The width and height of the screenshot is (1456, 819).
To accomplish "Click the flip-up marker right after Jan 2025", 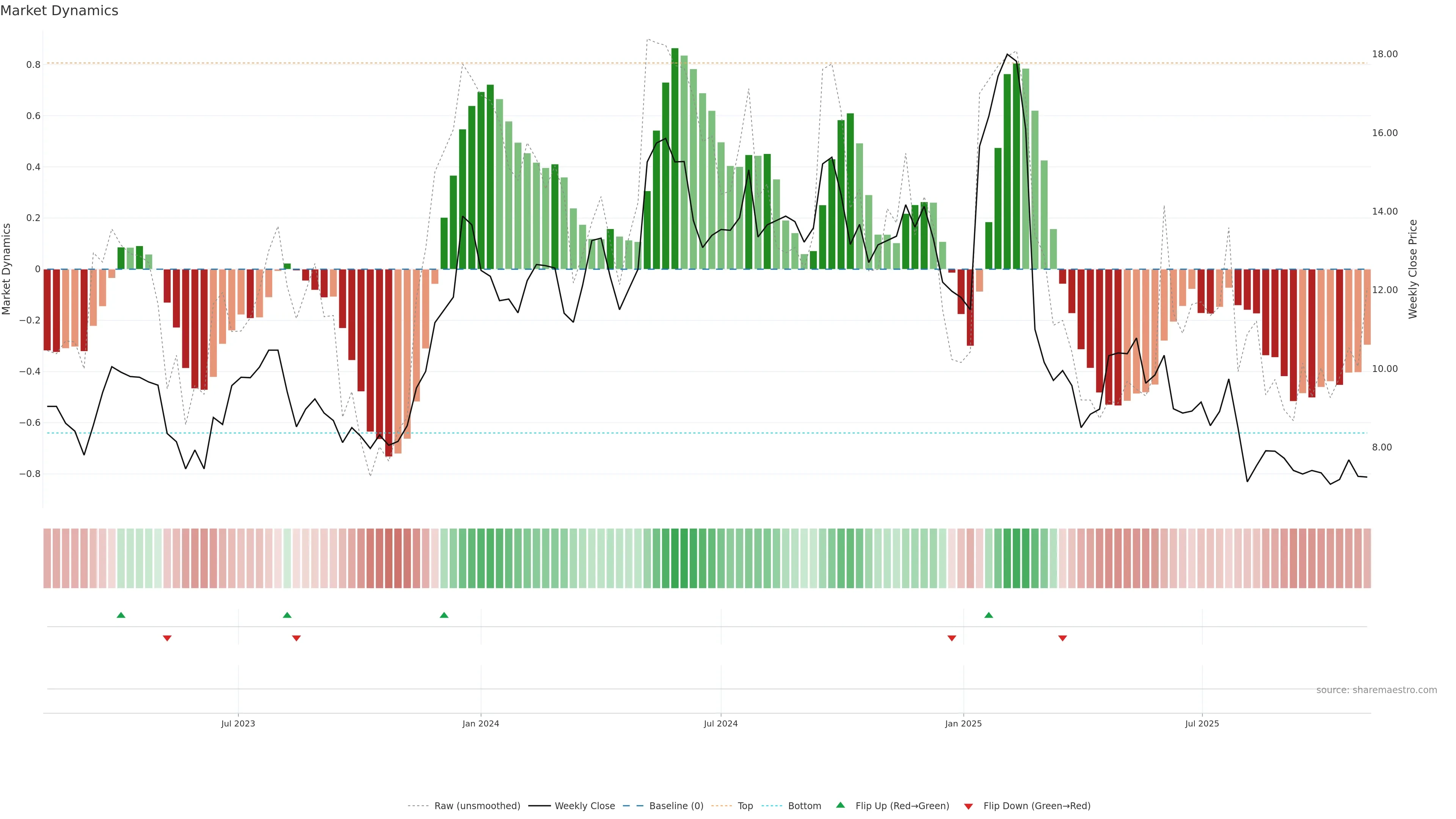I will [x=988, y=615].
